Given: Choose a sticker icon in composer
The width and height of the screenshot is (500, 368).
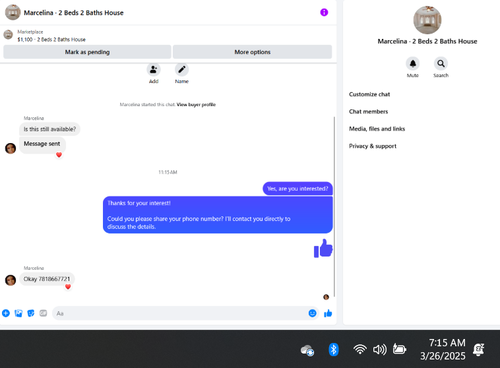Looking at the screenshot, I should (x=31, y=313).
